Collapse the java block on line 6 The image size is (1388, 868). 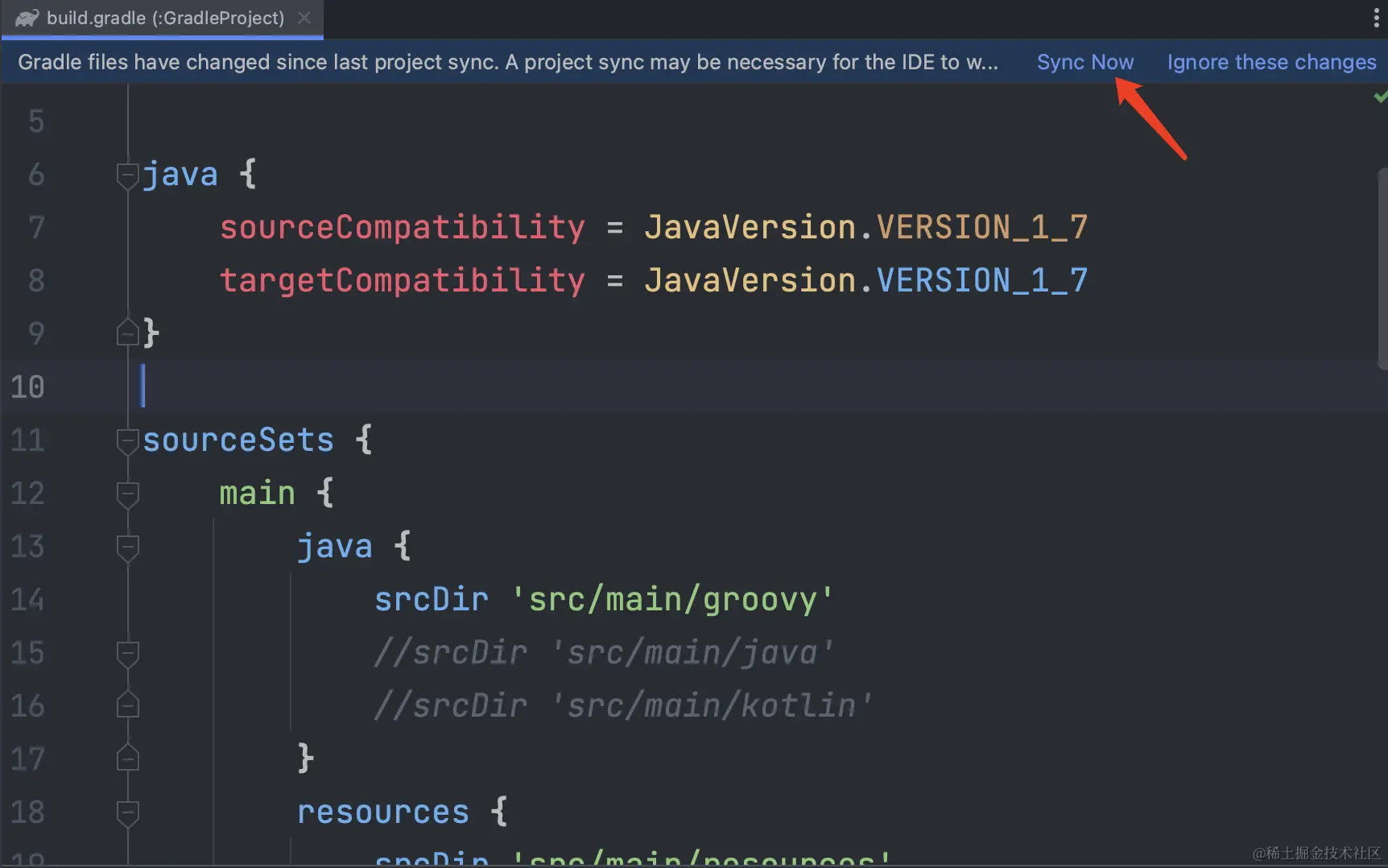tap(127, 176)
